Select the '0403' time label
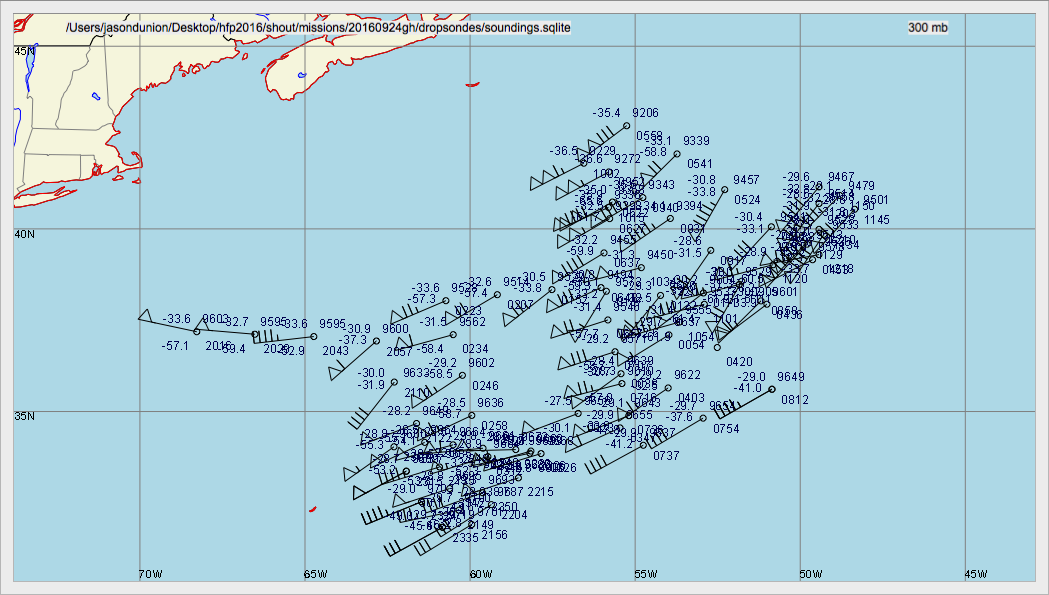Image resolution: width=1049 pixels, height=595 pixels. [x=691, y=398]
